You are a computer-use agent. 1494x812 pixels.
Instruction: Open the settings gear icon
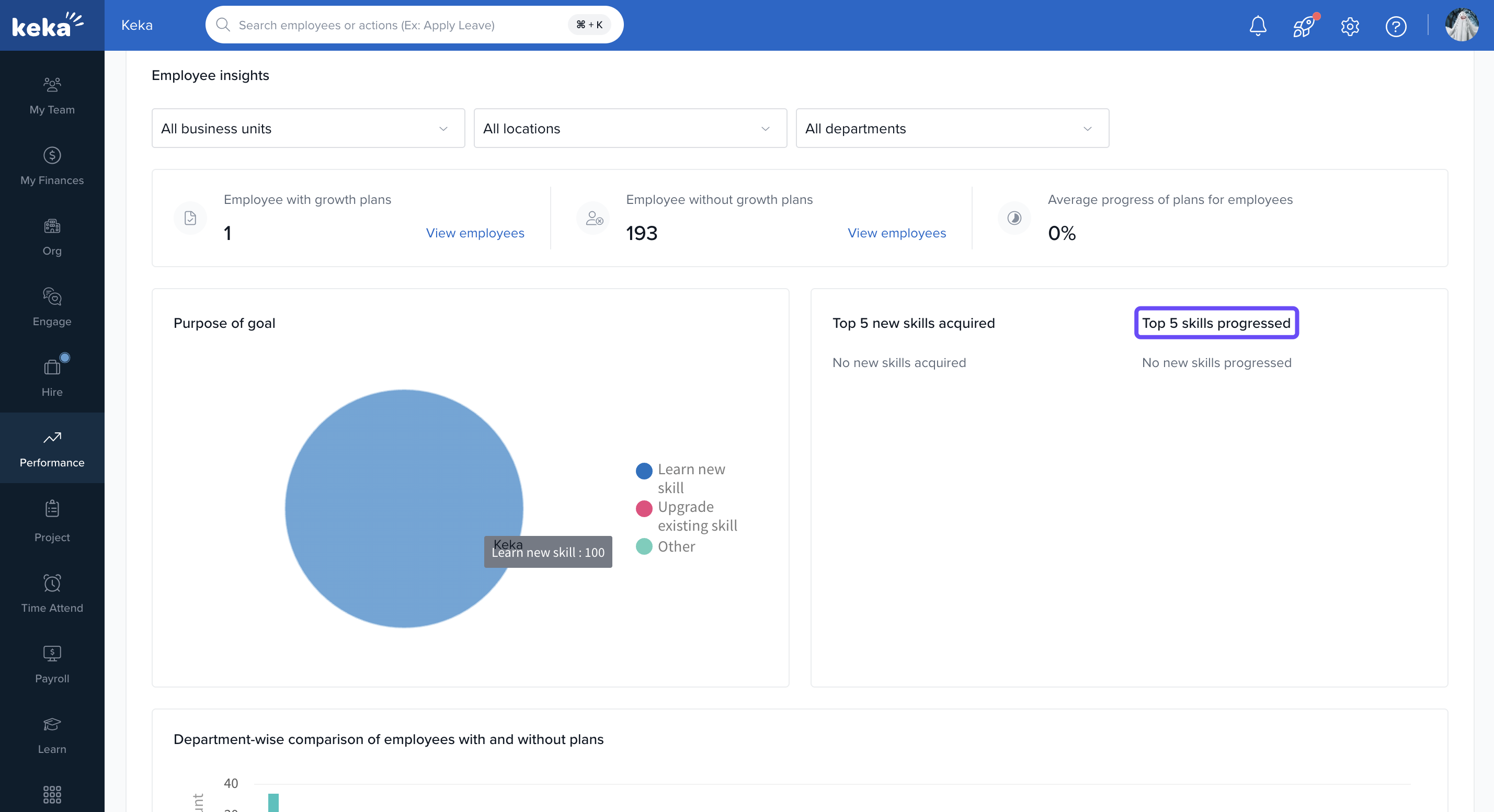tap(1350, 26)
